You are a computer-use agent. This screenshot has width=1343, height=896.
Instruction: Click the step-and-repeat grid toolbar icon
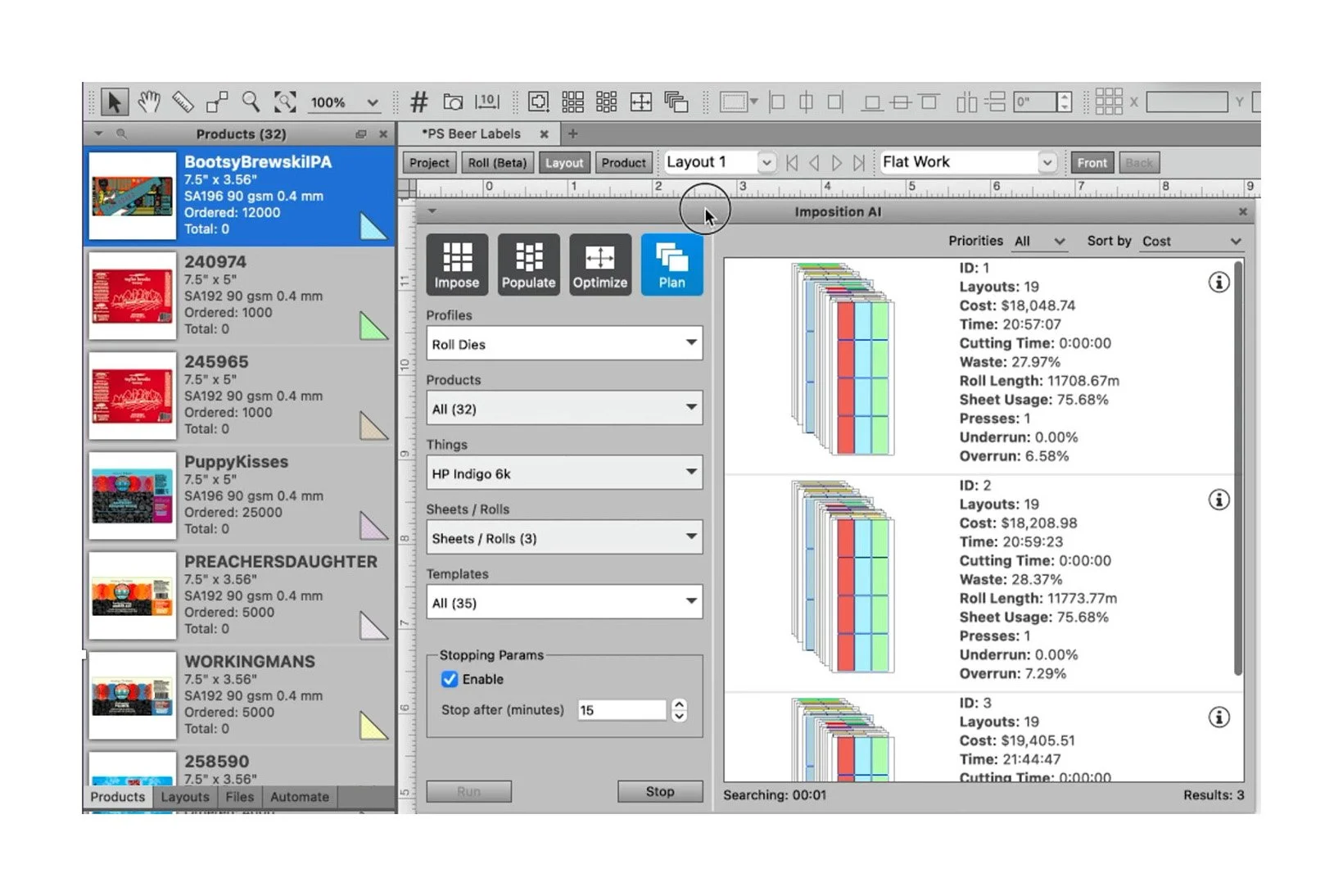pos(572,102)
